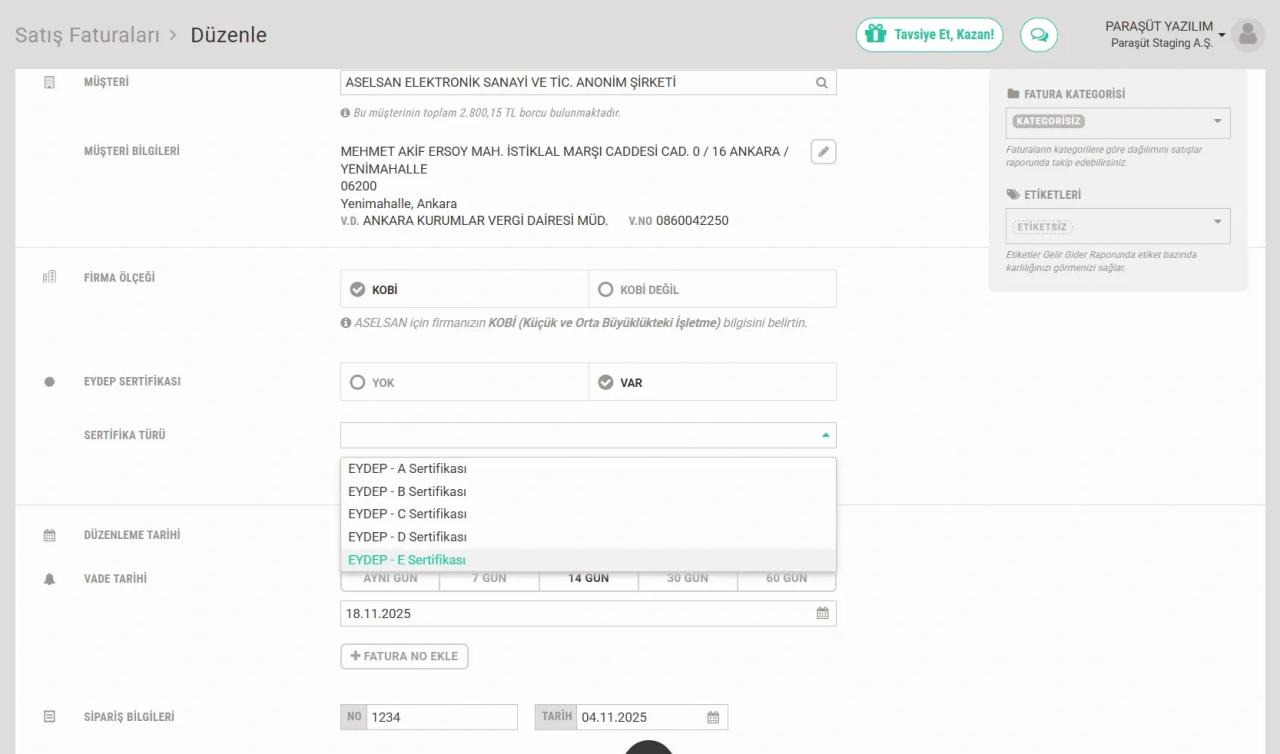Screen dimensions: 1280x754
Task: Expand the Etiketleri dropdown
Action: 1217,222
